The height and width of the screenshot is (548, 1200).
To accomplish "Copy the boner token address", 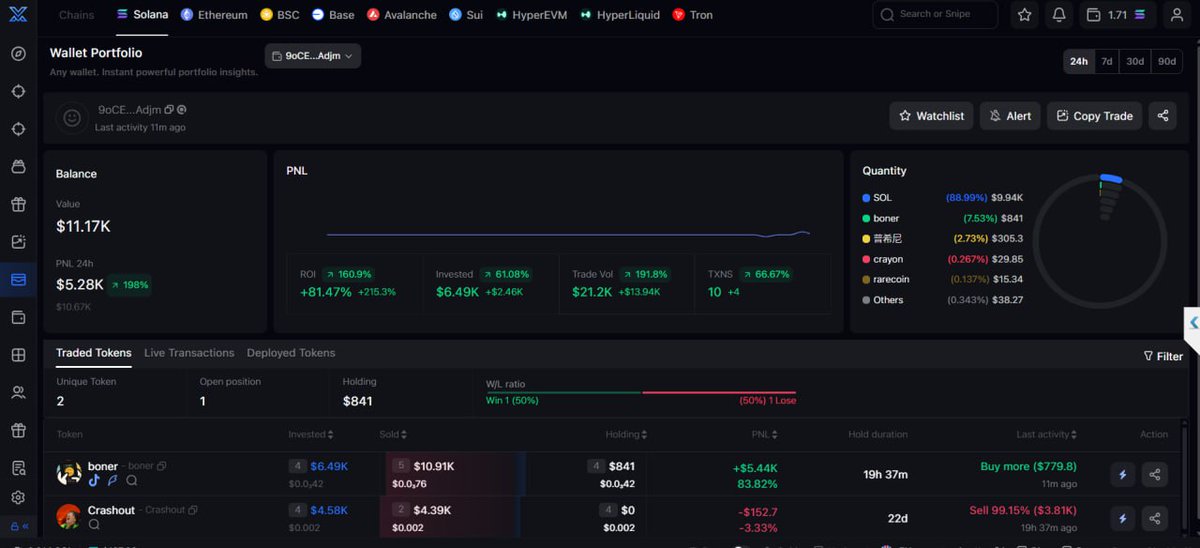I will click(x=162, y=467).
